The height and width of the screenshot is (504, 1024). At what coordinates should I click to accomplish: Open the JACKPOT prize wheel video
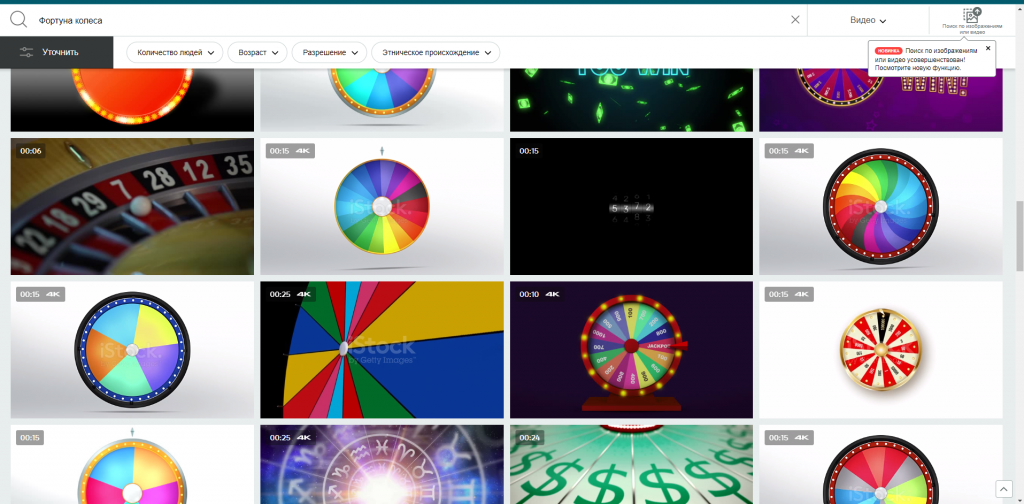(632, 350)
